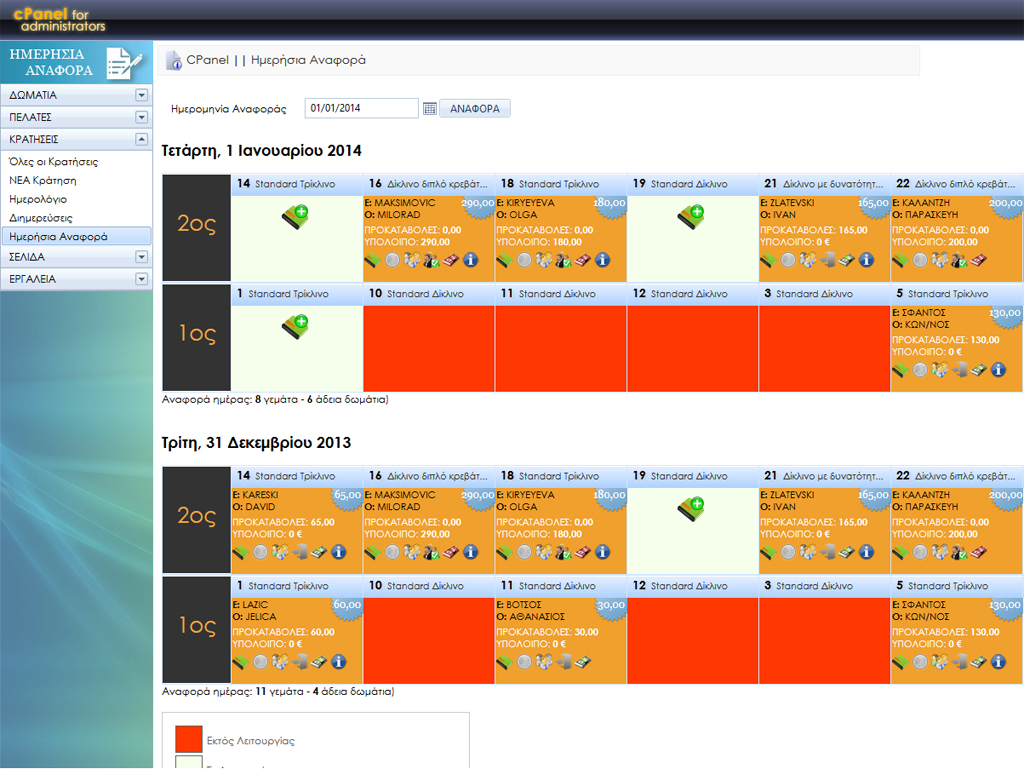Add reservation for room 14 on 1 Ιανουαρίου
Viewport: 1024px width, 769px height.
click(295, 213)
